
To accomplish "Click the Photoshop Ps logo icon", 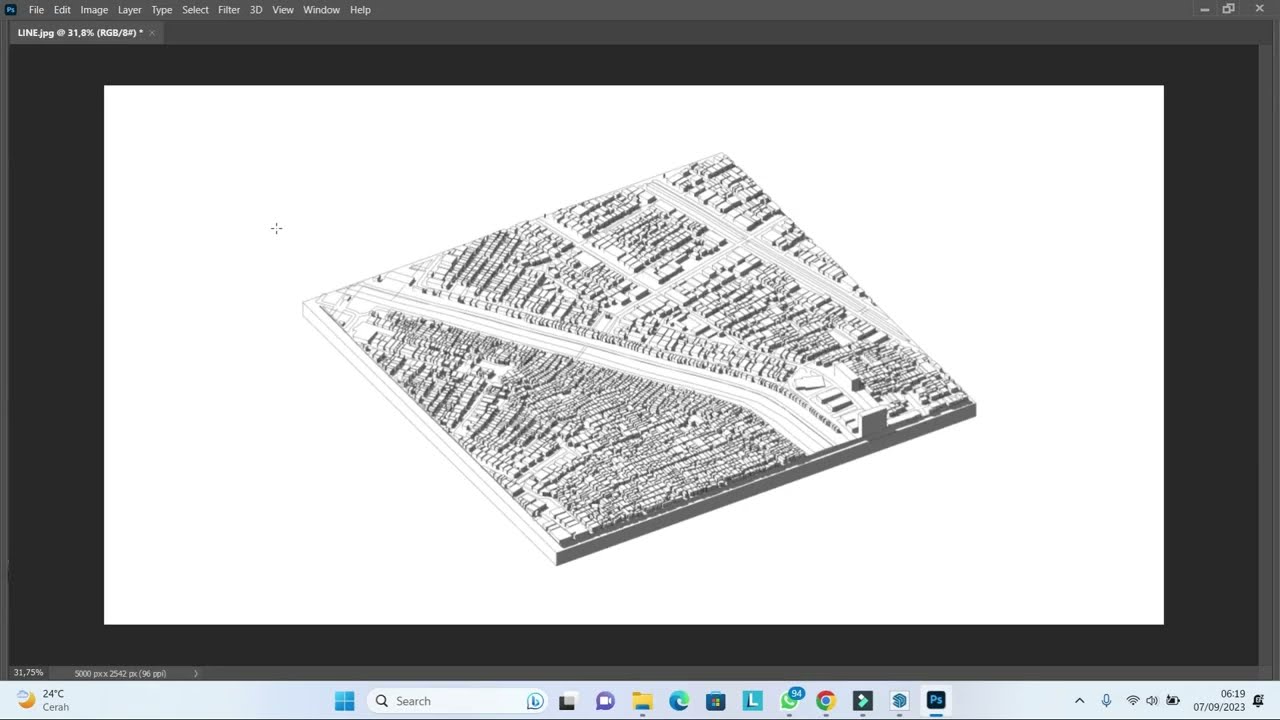I will 11,10.
